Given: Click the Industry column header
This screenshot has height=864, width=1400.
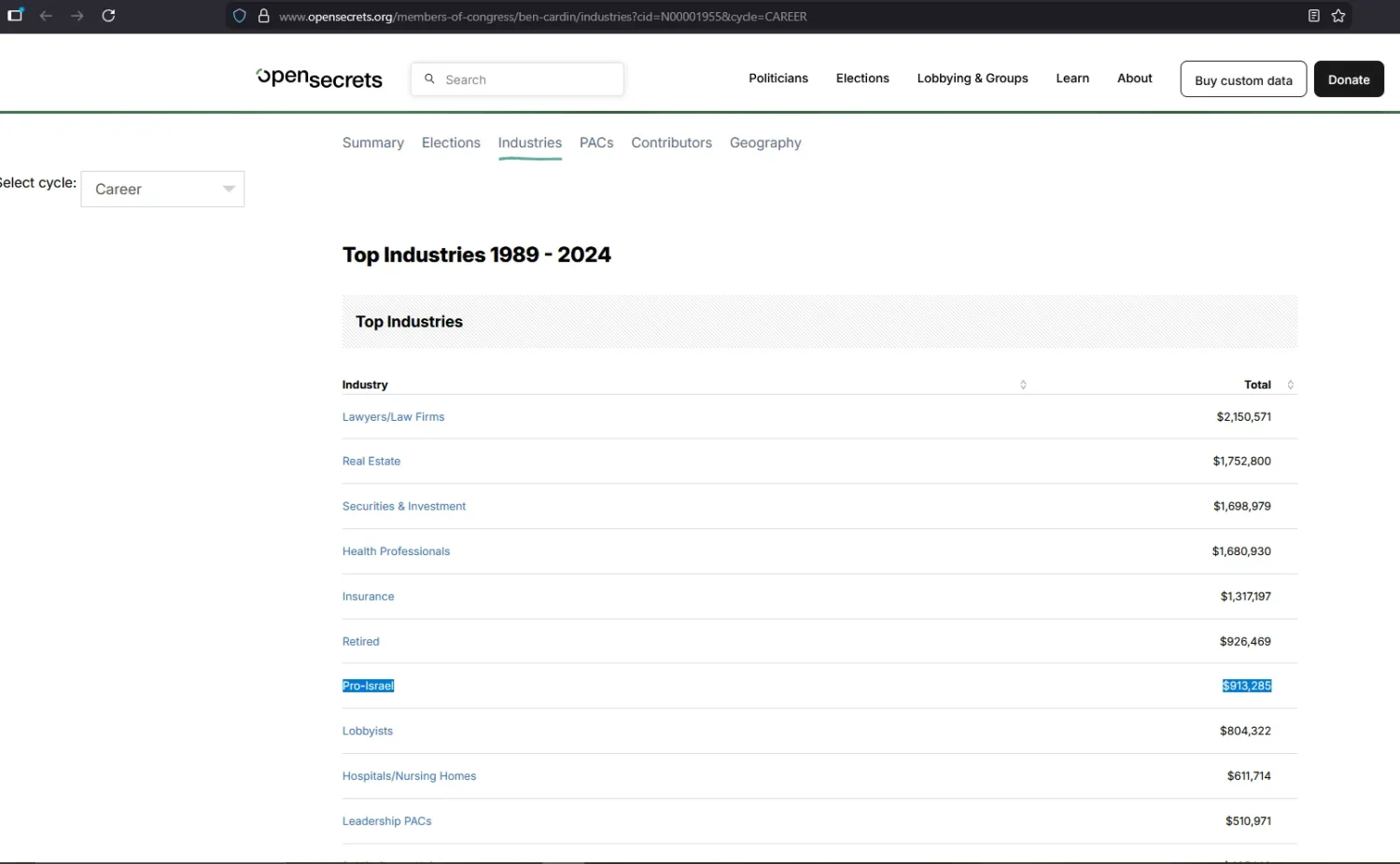Looking at the screenshot, I should [x=365, y=384].
